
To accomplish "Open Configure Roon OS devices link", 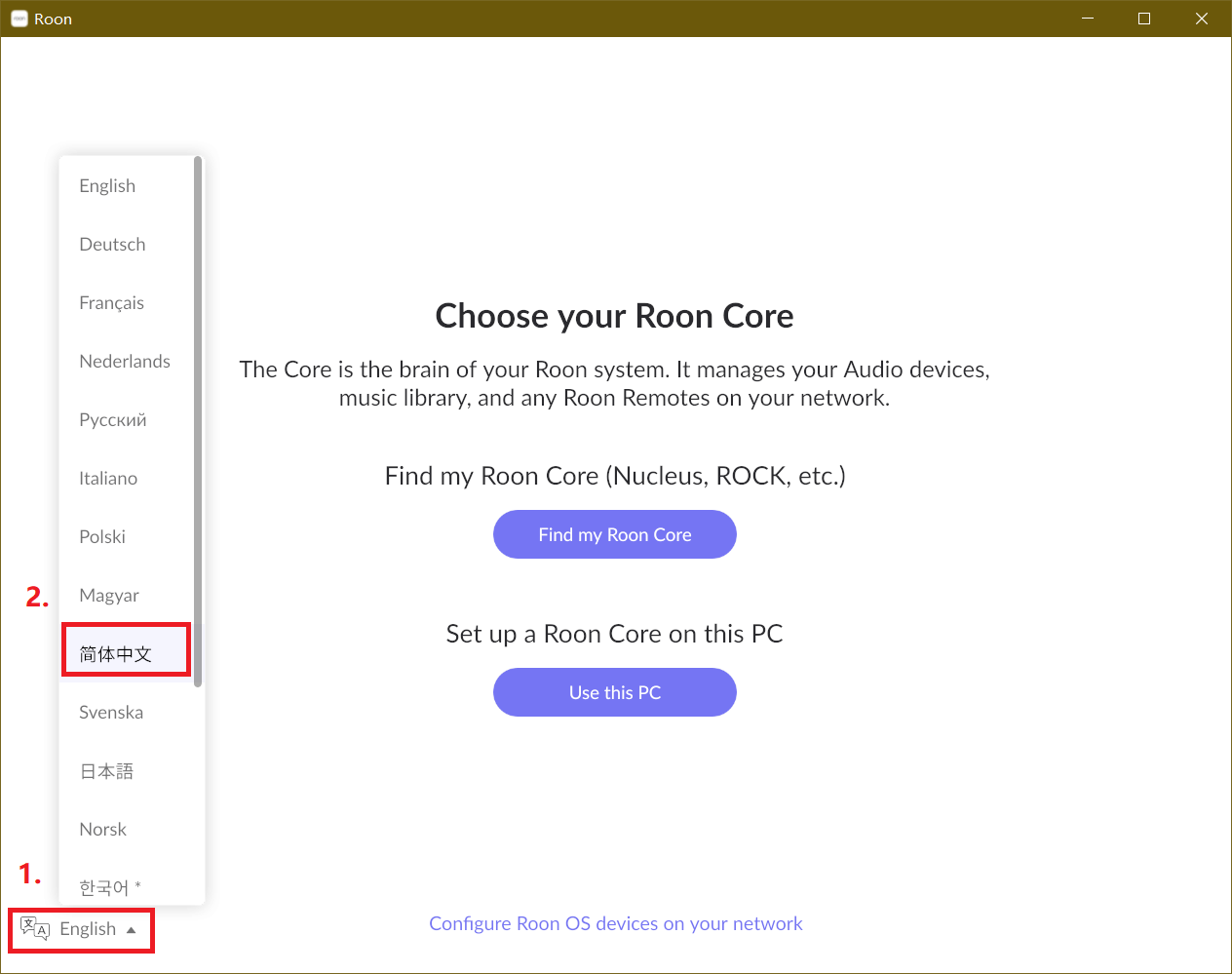I will [x=616, y=923].
